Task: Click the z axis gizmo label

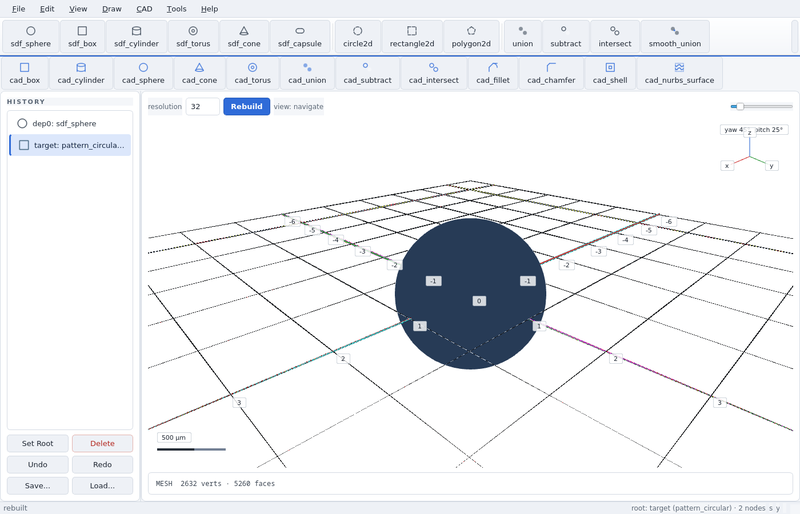Action: coord(749,133)
